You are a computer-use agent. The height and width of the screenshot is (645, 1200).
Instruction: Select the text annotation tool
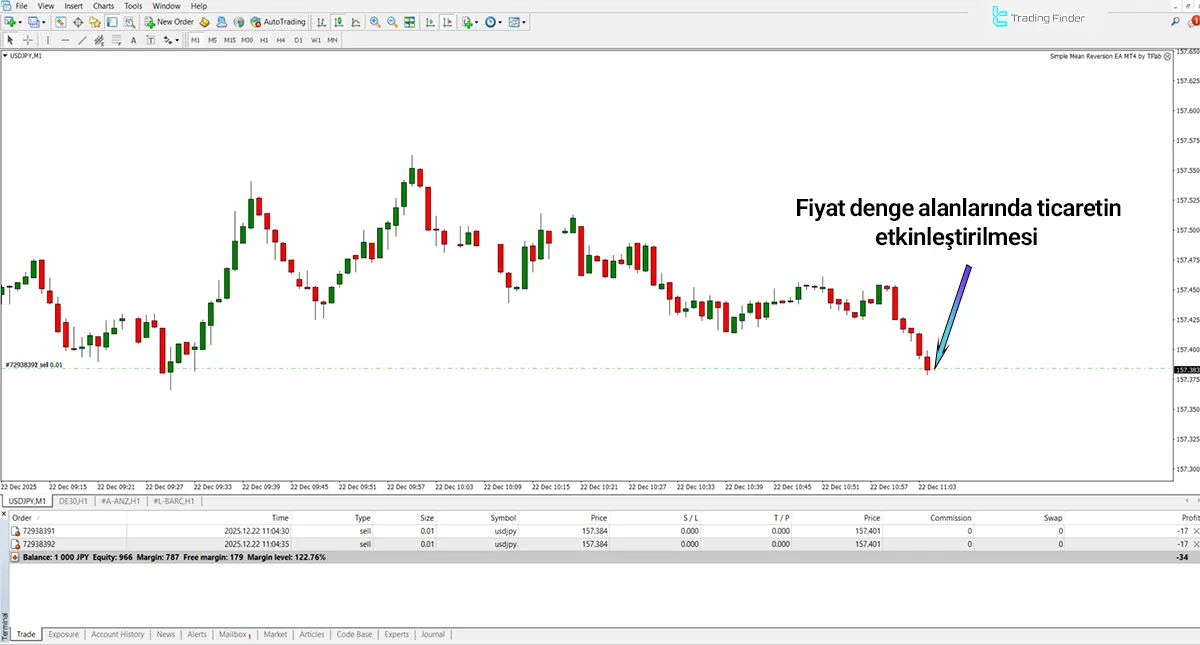(x=133, y=40)
